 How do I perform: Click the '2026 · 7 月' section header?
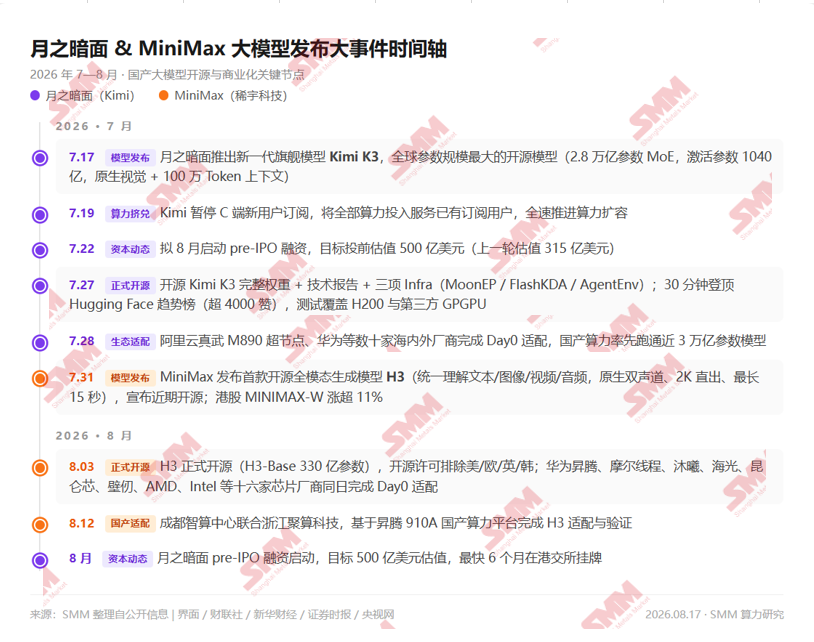[x=93, y=126]
